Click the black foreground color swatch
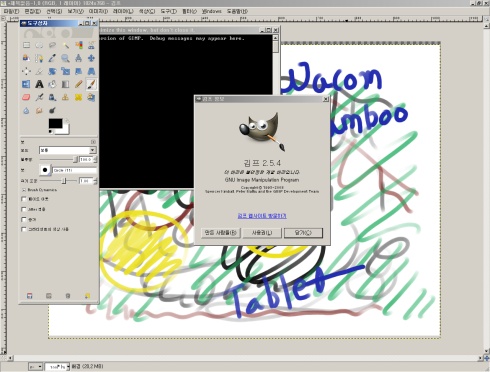Image resolution: width=490 pixels, height=372 pixels. 55,123
